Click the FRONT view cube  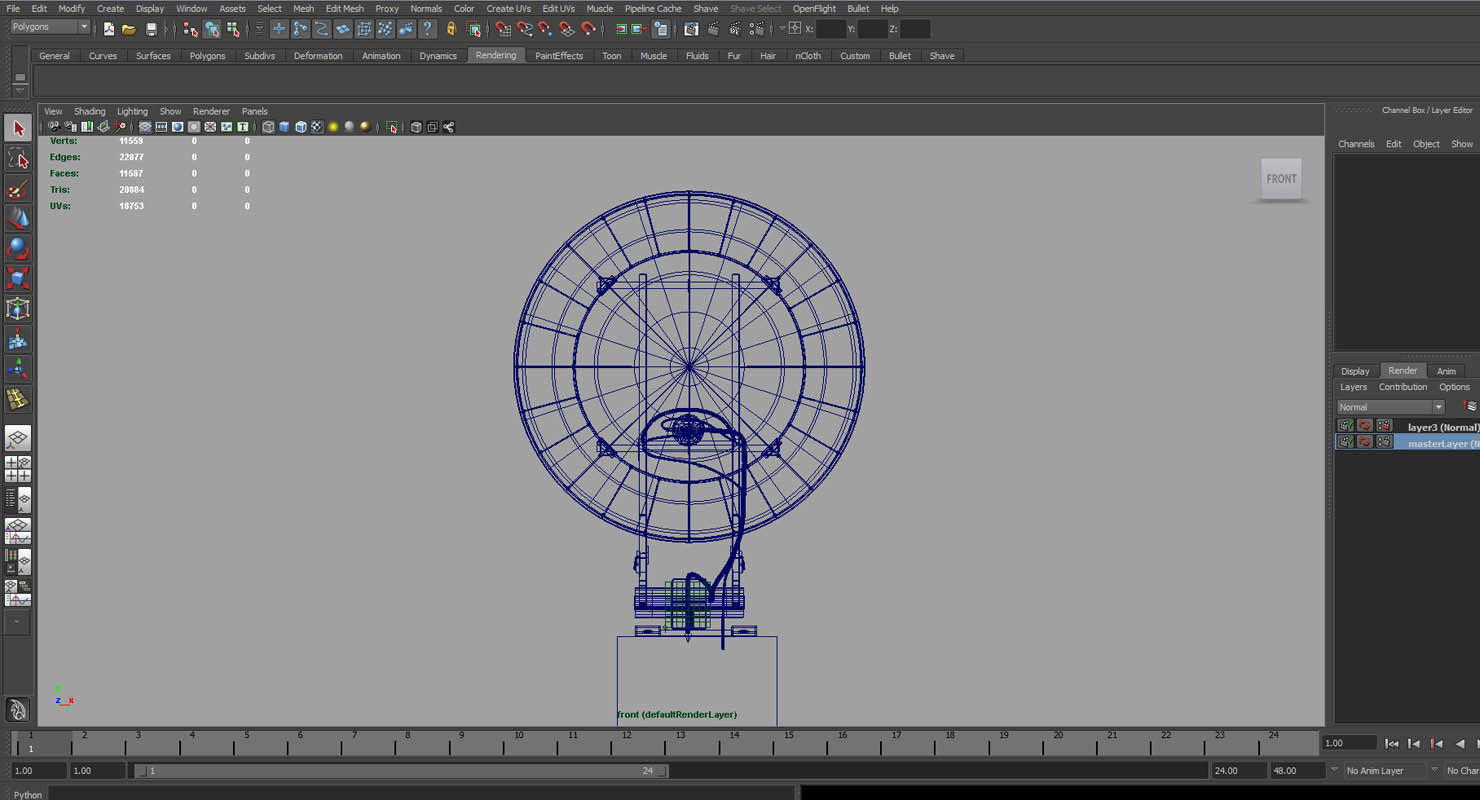click(x=1281, y=179)
